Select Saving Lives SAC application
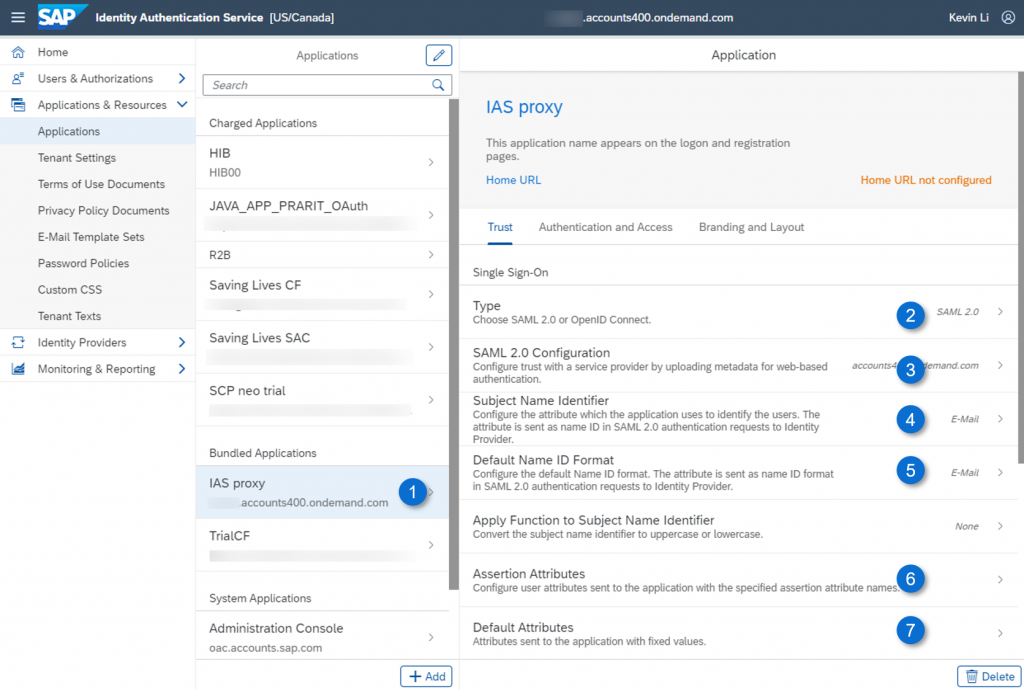The height and width of the screenshot is (690, 1024). (x=322, y=347)
